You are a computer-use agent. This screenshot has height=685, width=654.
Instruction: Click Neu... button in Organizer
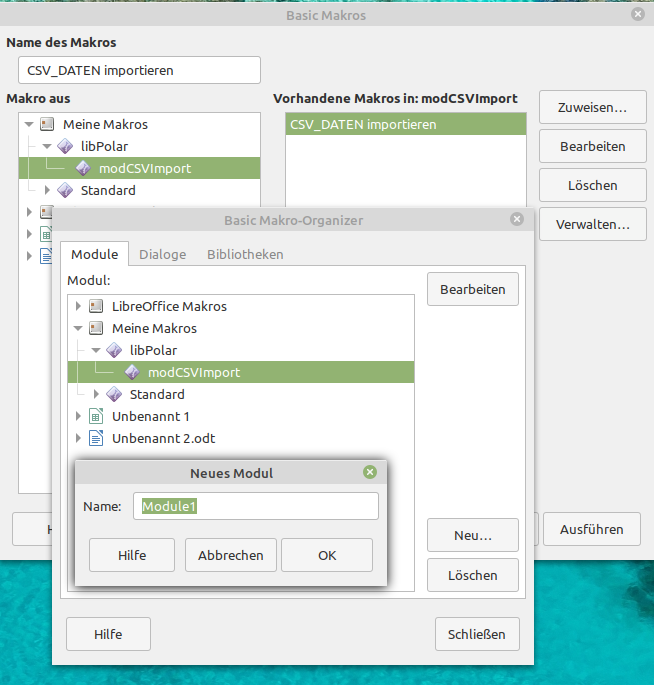(x=473, y=535)
